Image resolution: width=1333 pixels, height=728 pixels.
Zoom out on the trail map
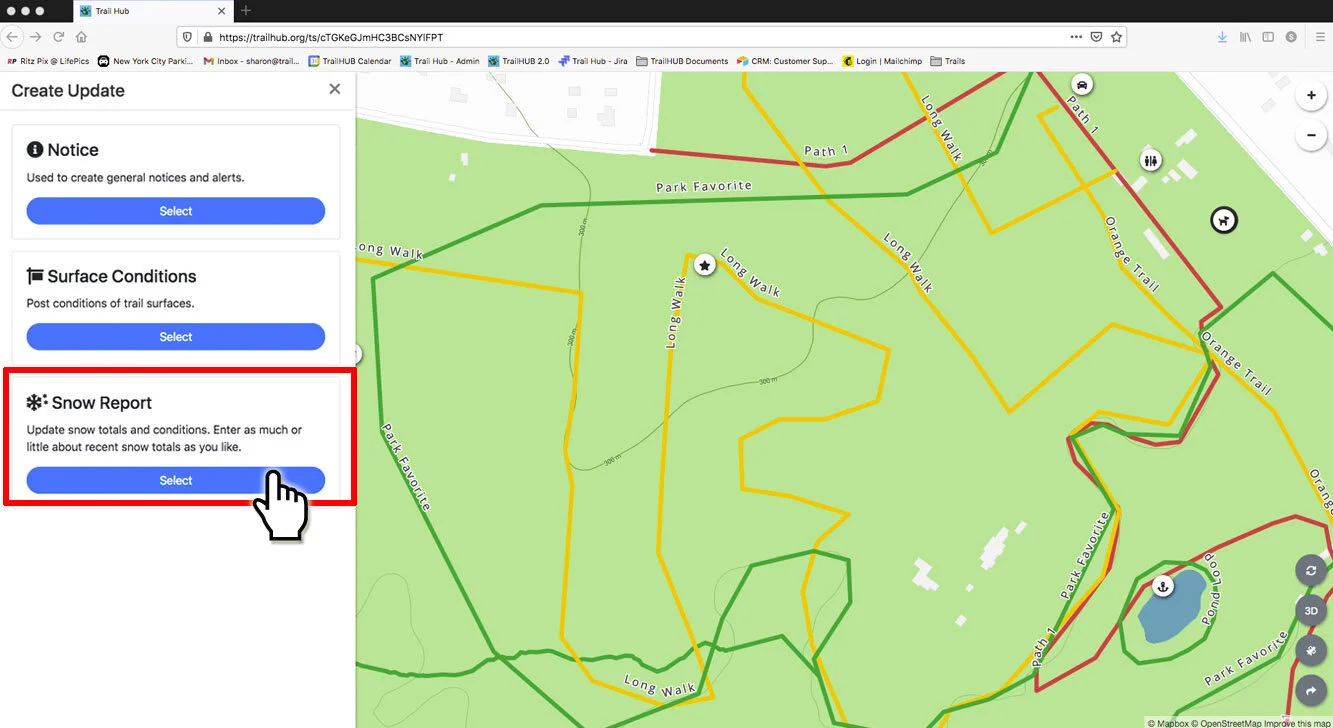click(x=1311, y=135)
